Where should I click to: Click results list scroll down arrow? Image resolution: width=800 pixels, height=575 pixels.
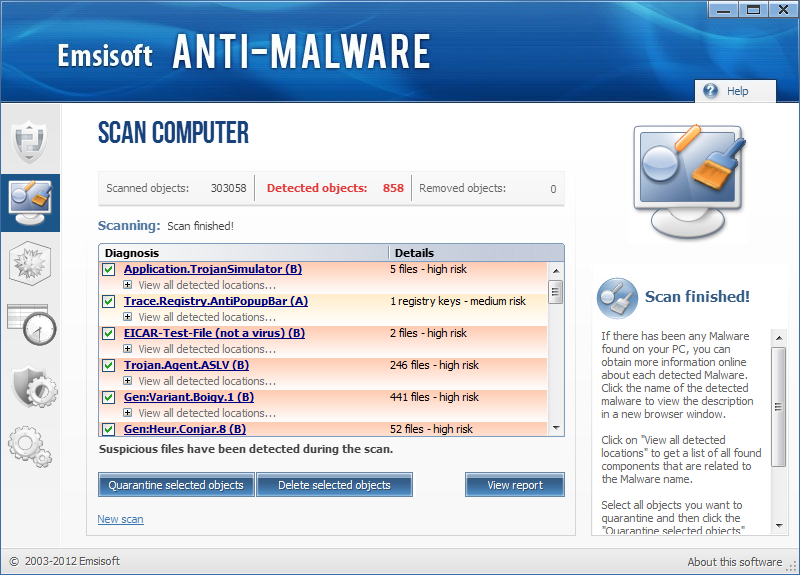click(556, 428)
